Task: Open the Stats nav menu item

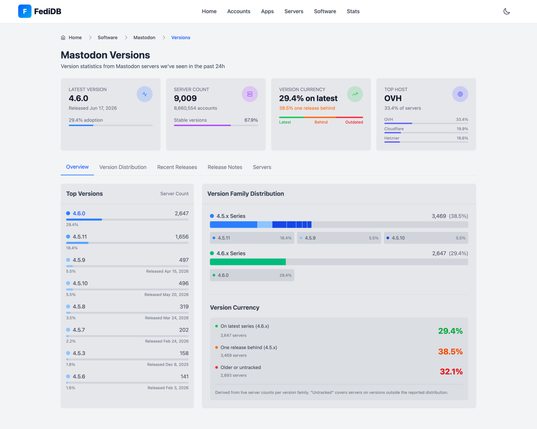Action: click(353, 11)
